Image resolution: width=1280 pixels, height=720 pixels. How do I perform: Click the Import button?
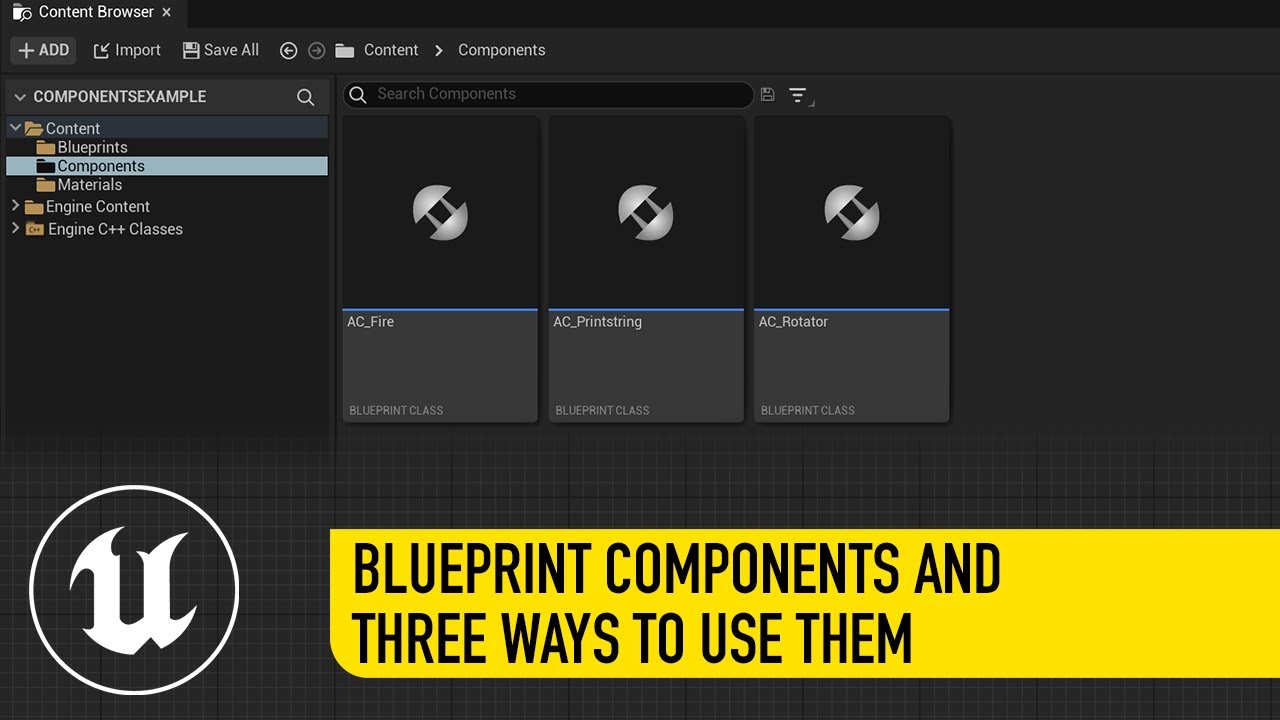[127, 50]
